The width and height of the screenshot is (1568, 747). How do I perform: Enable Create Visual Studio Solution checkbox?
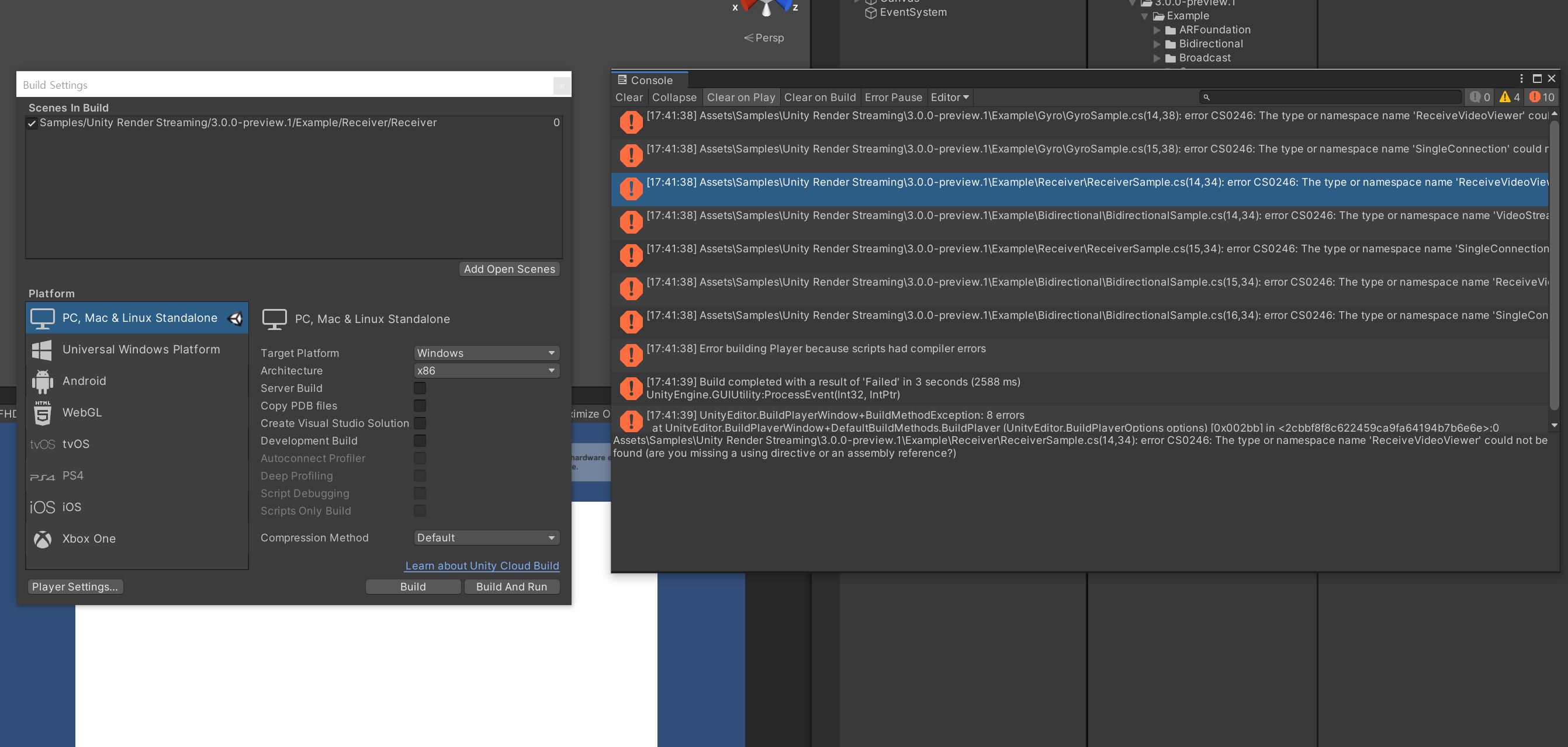click(420, 423)
